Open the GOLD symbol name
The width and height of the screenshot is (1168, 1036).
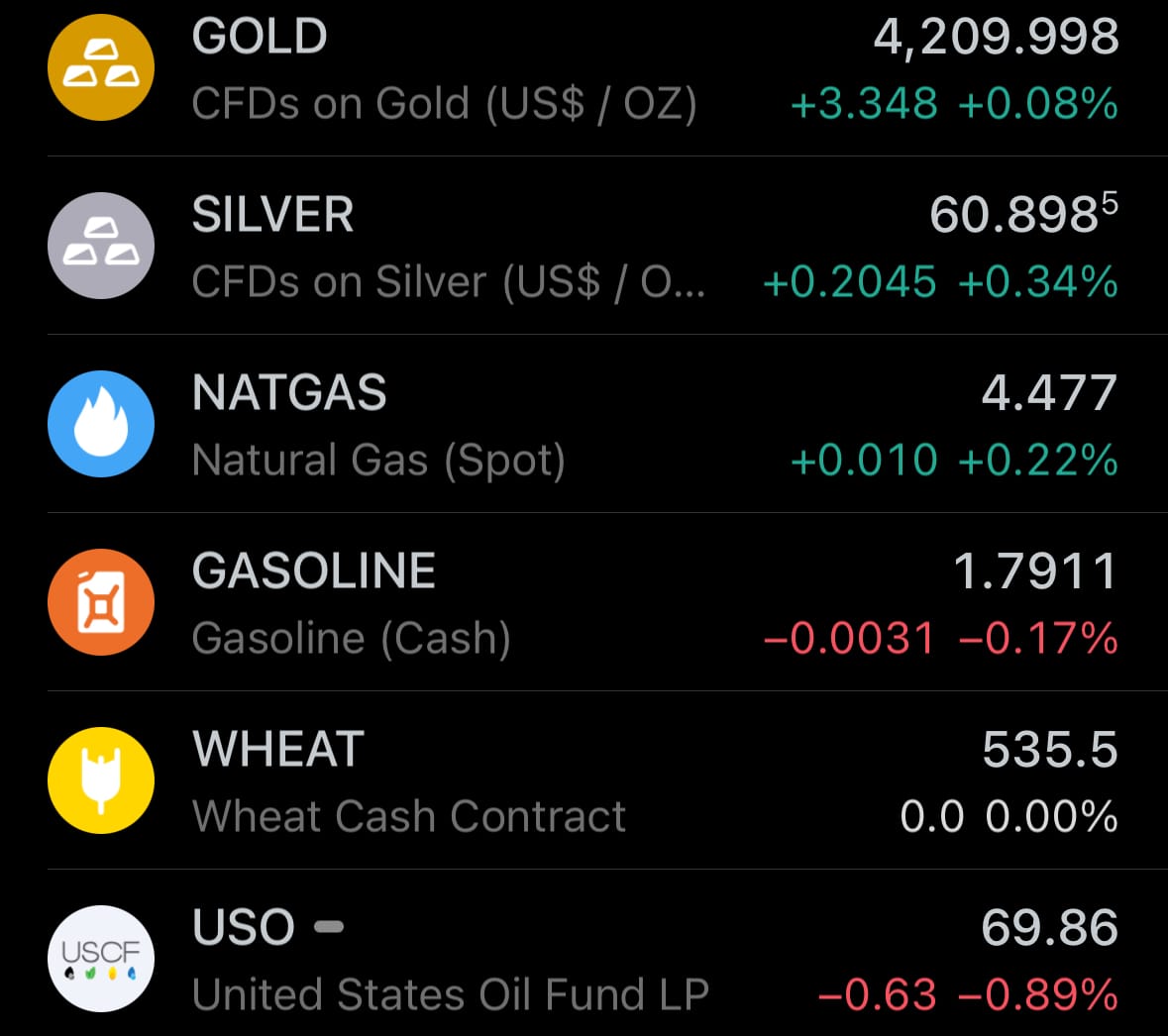tap(260, 38)
